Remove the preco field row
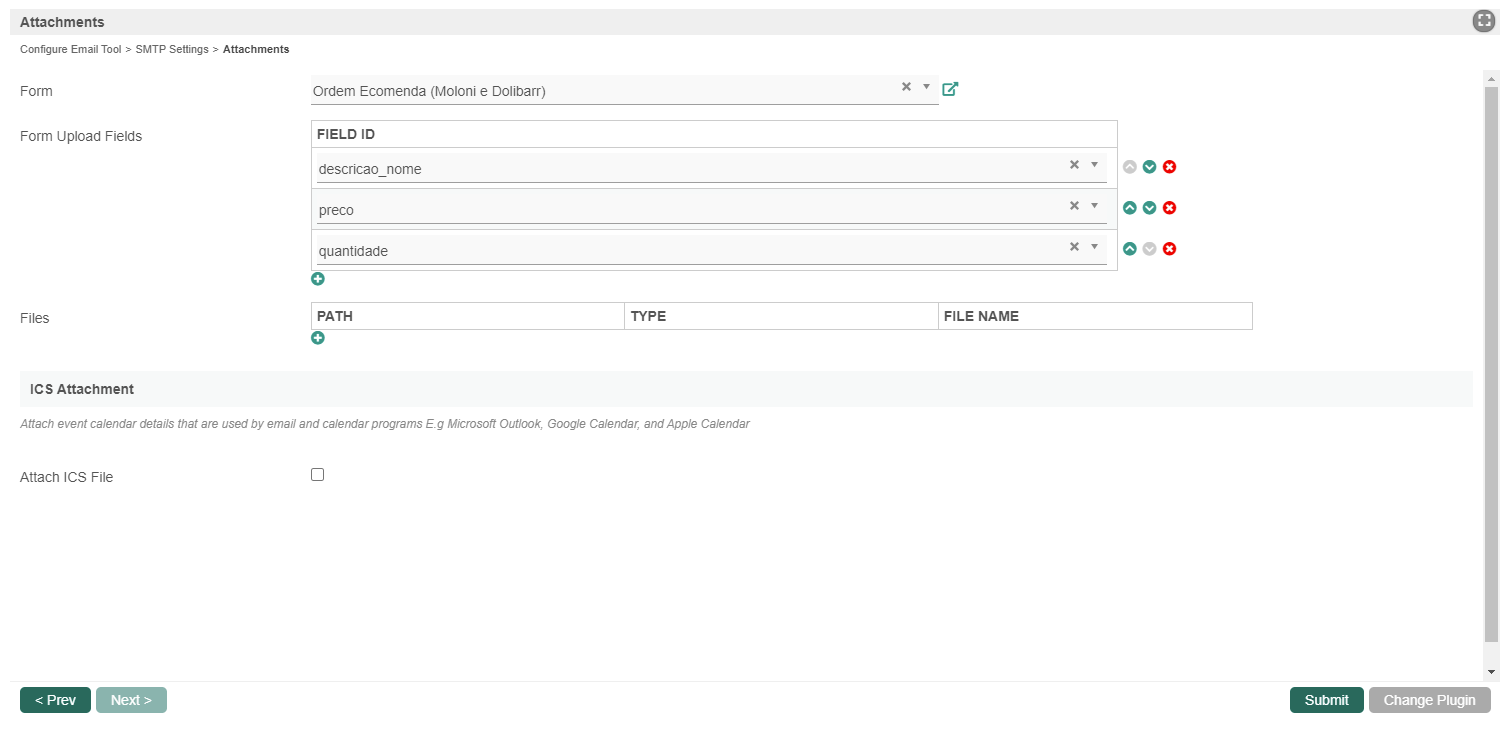 click(x=1169, y=208)
